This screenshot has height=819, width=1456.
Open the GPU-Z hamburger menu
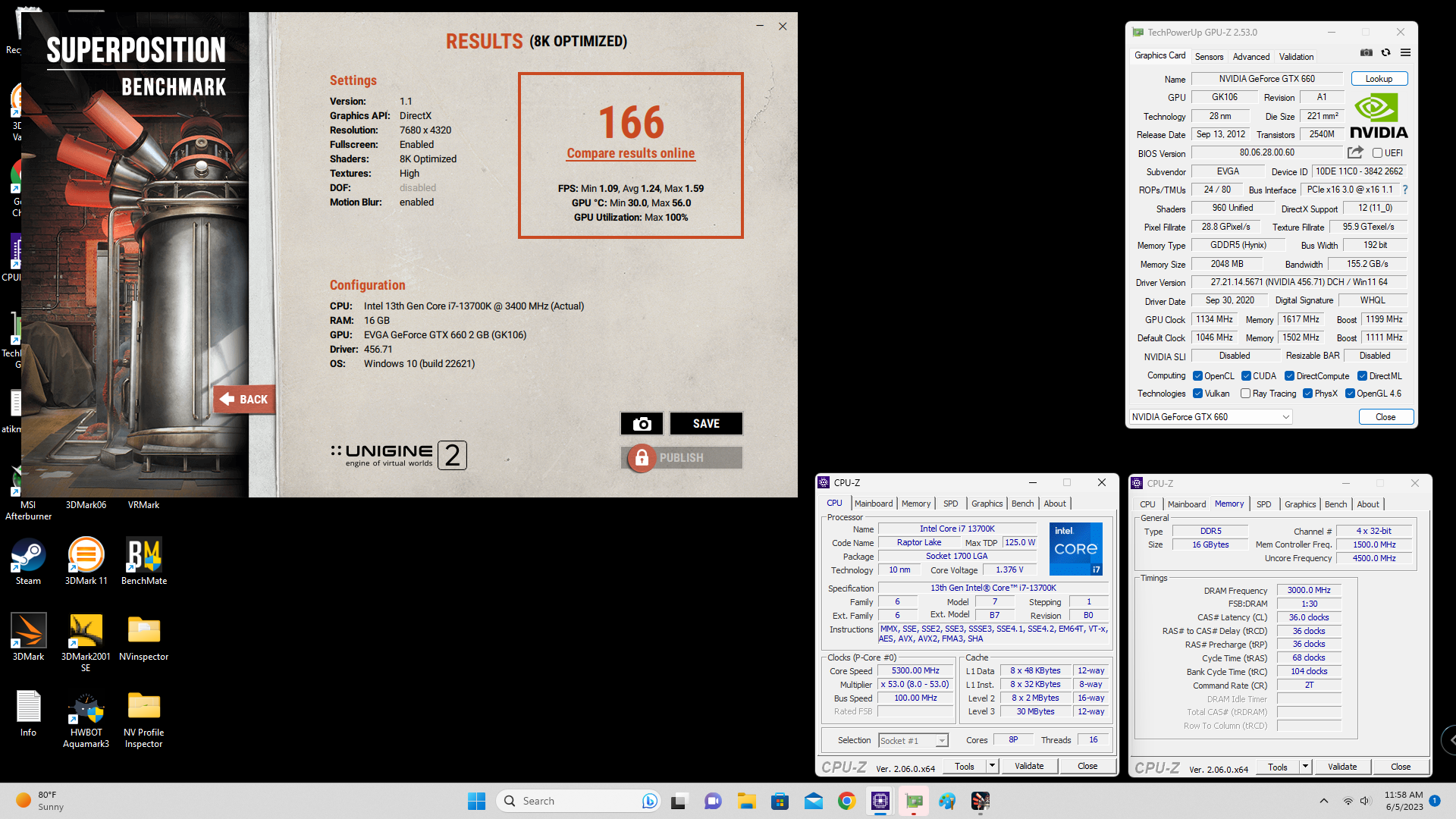(1405, 53)
